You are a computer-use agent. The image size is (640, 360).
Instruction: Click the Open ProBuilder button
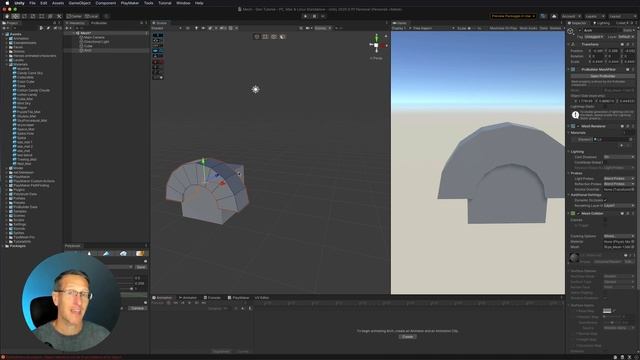pos(602,76)
